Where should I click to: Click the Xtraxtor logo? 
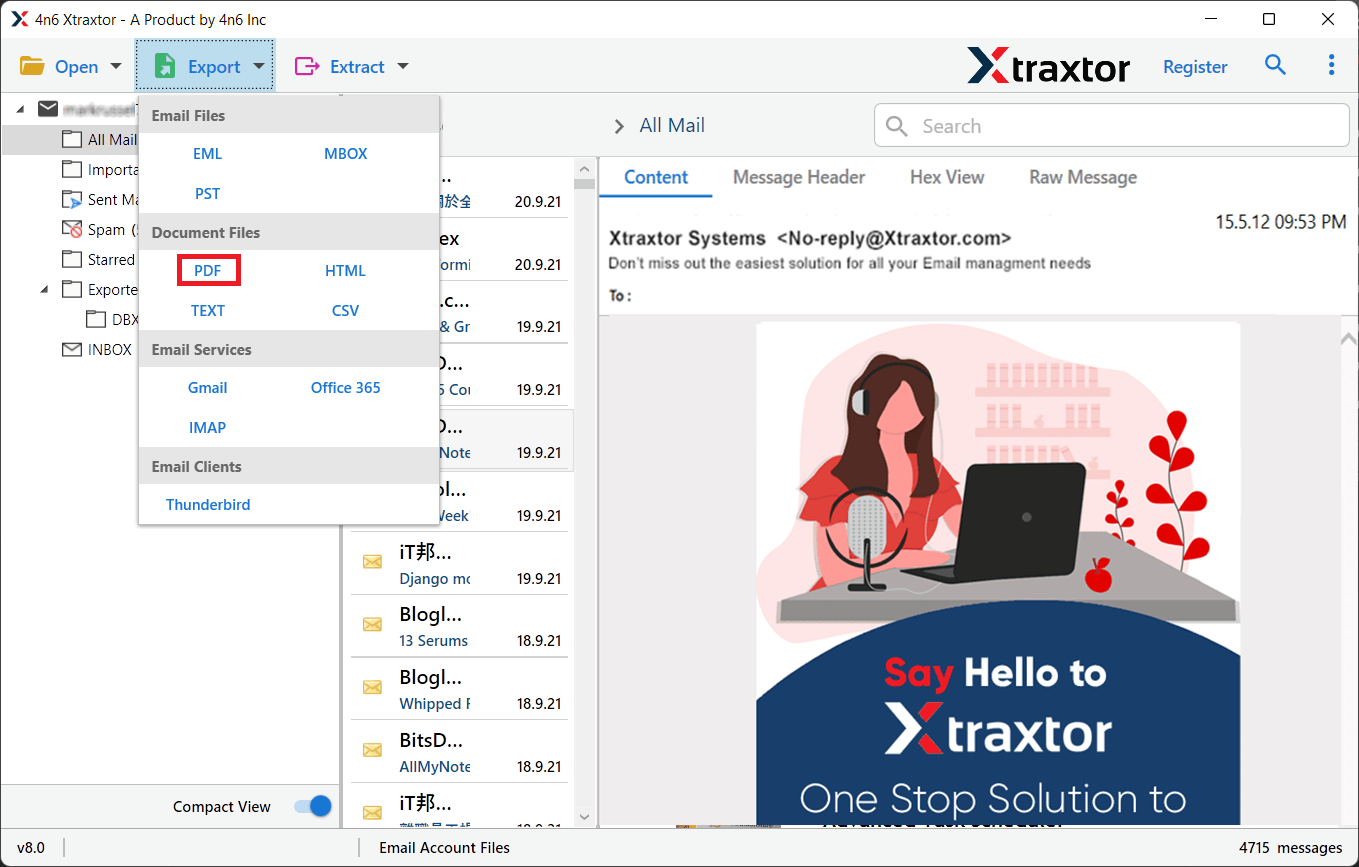(x=1048, y=65)
